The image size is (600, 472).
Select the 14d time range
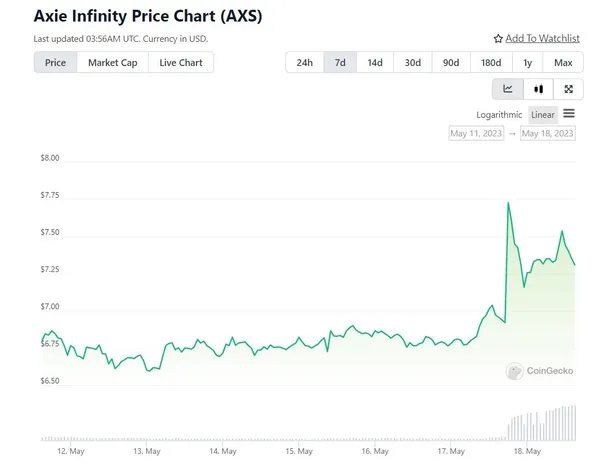coord(375,63)
